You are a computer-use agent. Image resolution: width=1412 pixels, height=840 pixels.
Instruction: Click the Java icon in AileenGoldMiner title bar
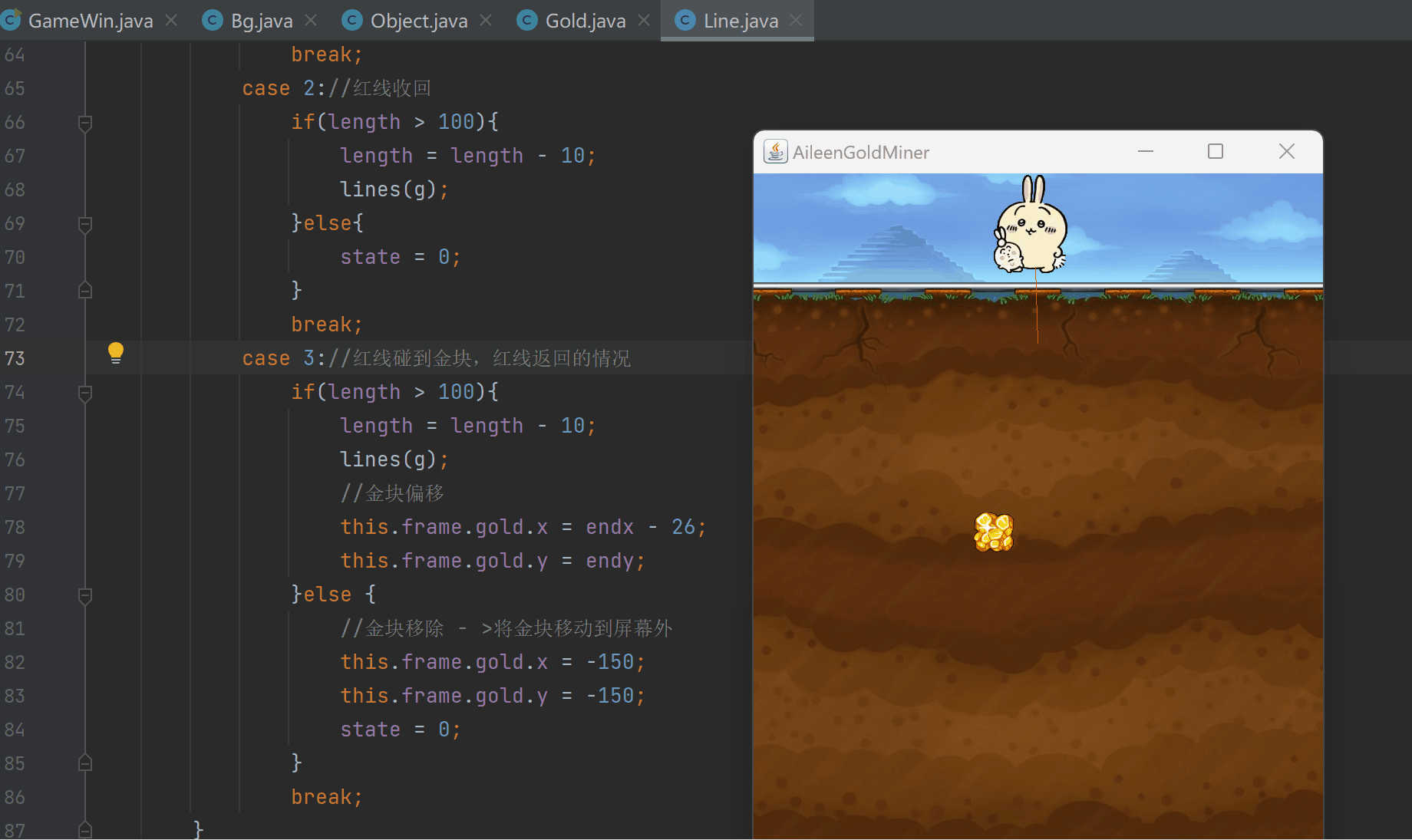775,152
